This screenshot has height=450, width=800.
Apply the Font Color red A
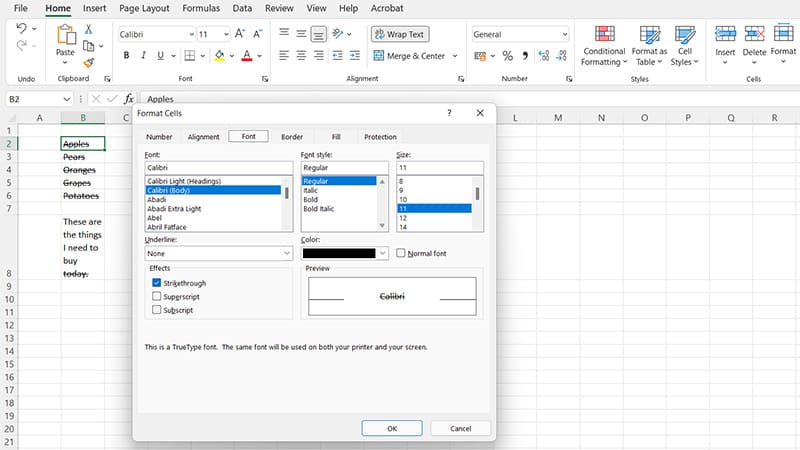click(247, 55)
